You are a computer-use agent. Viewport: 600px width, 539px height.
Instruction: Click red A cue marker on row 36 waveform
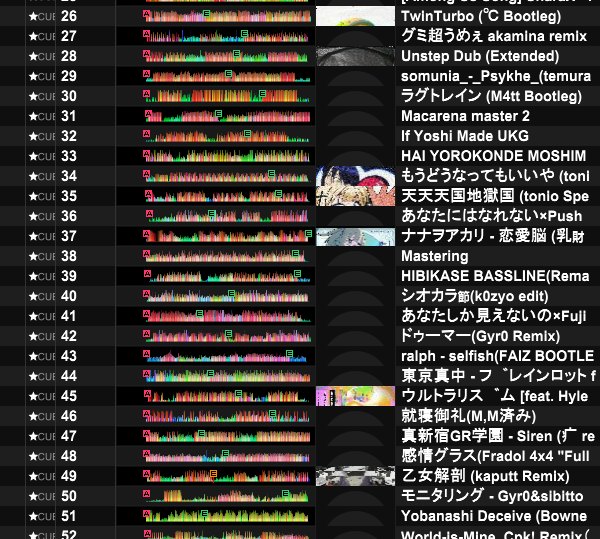[150, 213]
